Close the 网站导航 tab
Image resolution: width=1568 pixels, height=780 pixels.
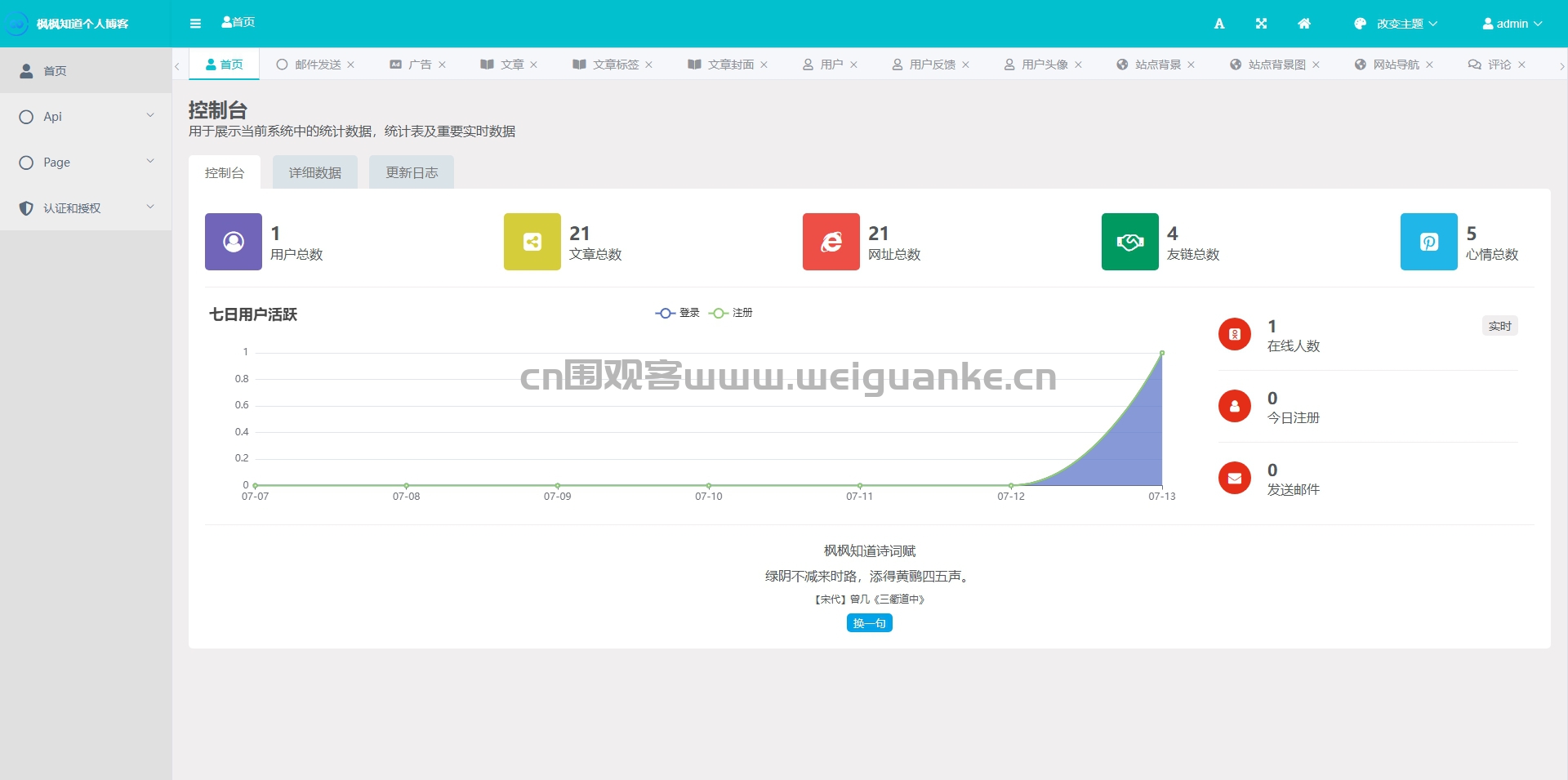coord(1430,65)
